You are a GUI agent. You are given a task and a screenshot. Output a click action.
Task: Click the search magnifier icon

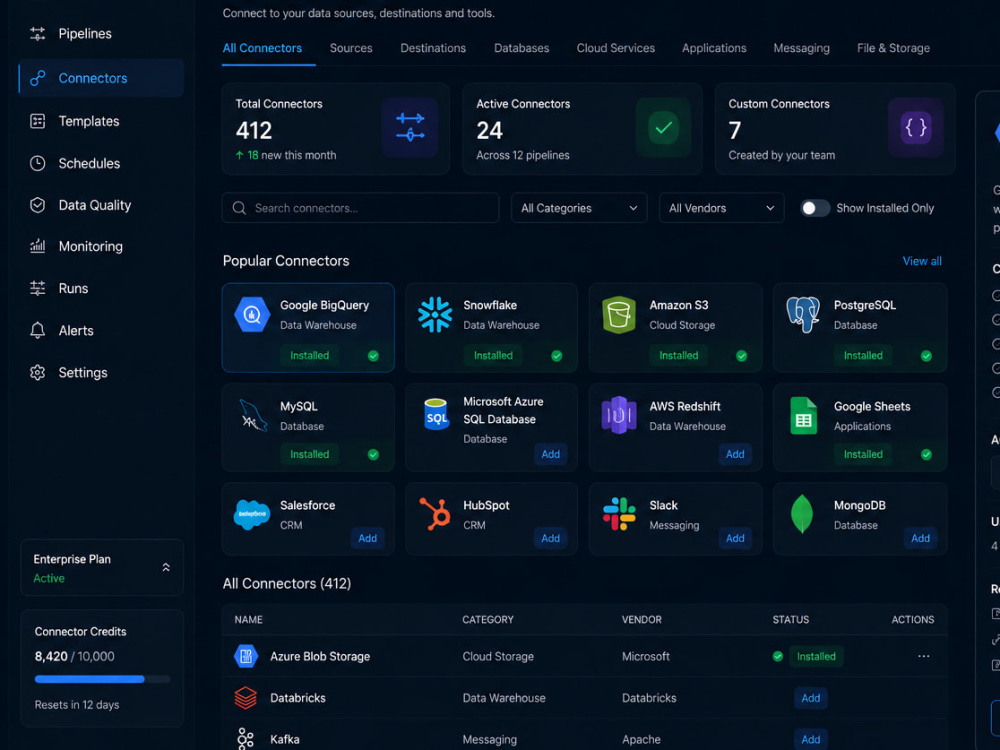click(x=239, y=208)
